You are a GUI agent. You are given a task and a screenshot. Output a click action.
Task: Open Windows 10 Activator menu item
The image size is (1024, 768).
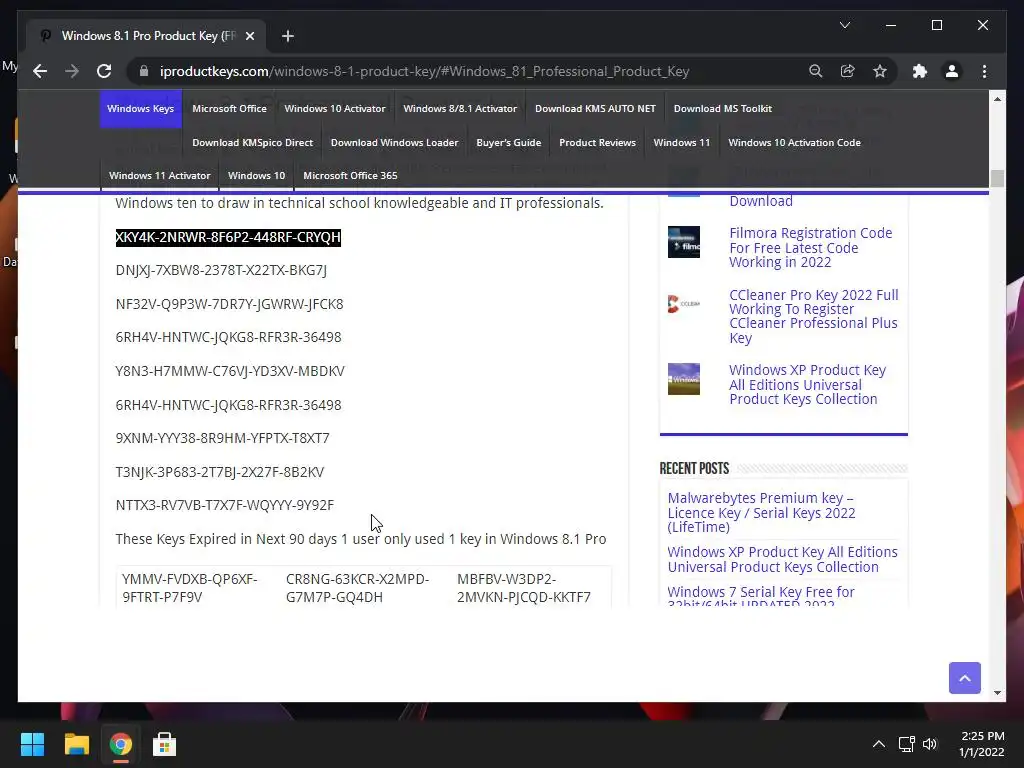pyautogui.click(x=335, y=108)
